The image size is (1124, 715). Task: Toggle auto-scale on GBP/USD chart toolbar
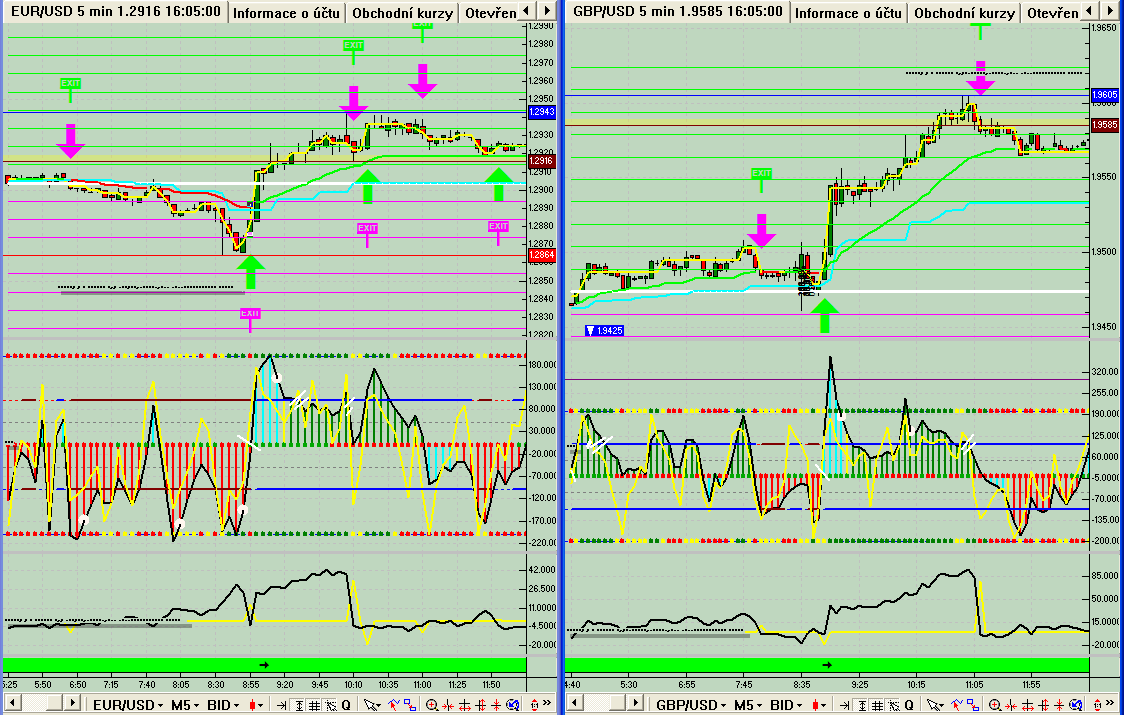coord(862,705)
